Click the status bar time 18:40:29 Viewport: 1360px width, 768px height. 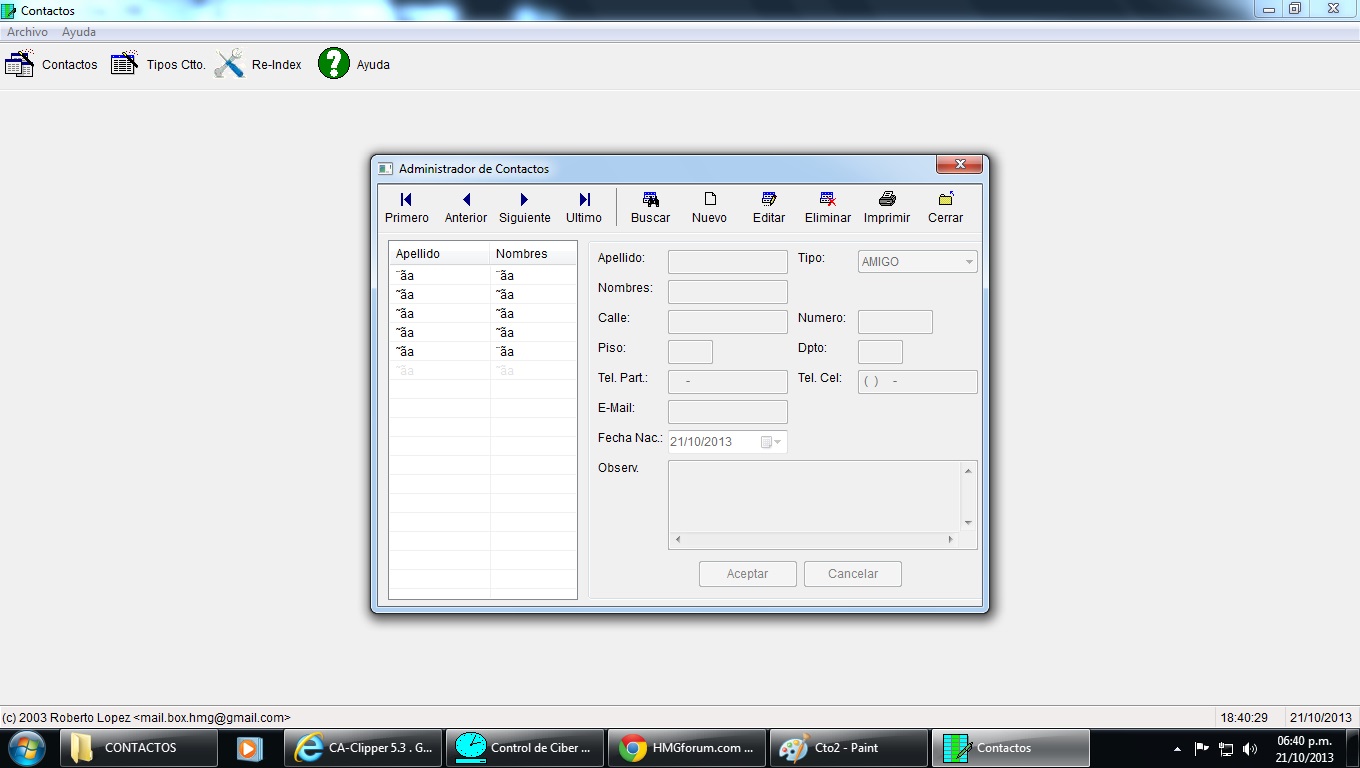coord(1244,718)
